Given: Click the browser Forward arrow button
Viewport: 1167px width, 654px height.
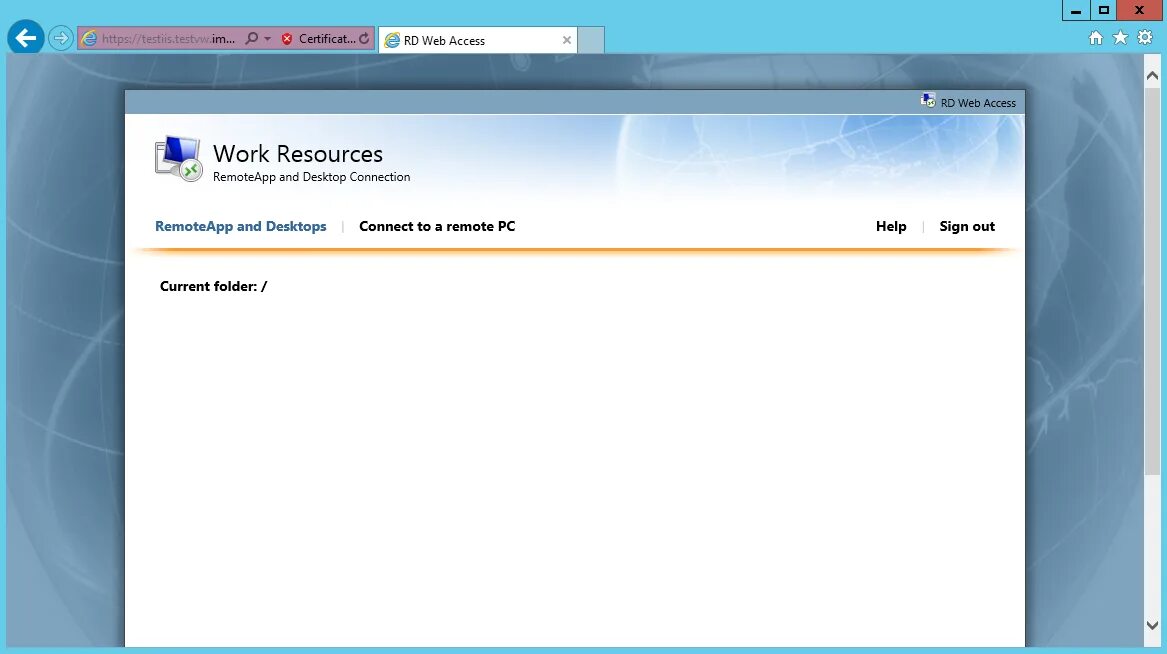Looking at the screenshot, I should tap(60, 38).
